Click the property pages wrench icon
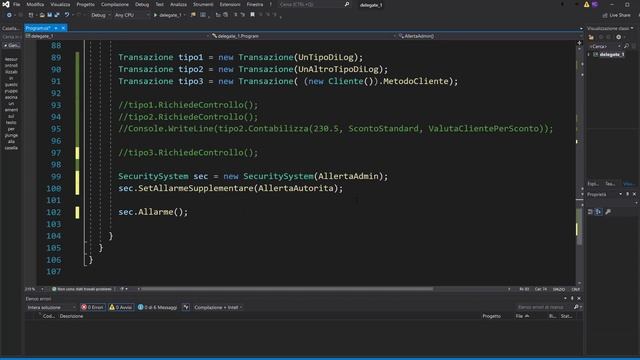This screenshot has height=360, width=640. point(608,212)
